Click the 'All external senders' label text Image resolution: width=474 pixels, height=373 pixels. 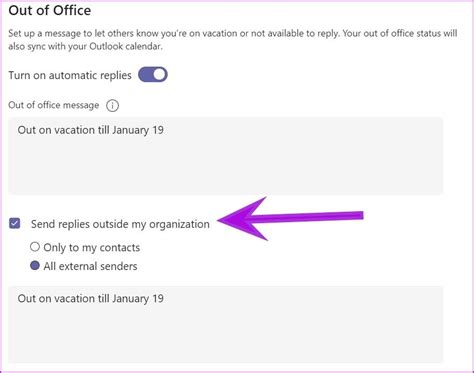click(90, 266)
